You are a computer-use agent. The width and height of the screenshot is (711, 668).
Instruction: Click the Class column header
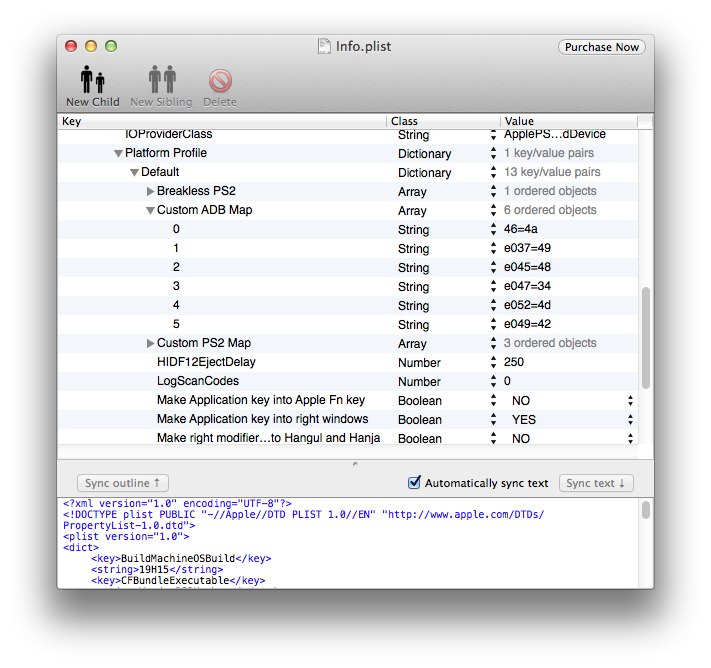443,121
